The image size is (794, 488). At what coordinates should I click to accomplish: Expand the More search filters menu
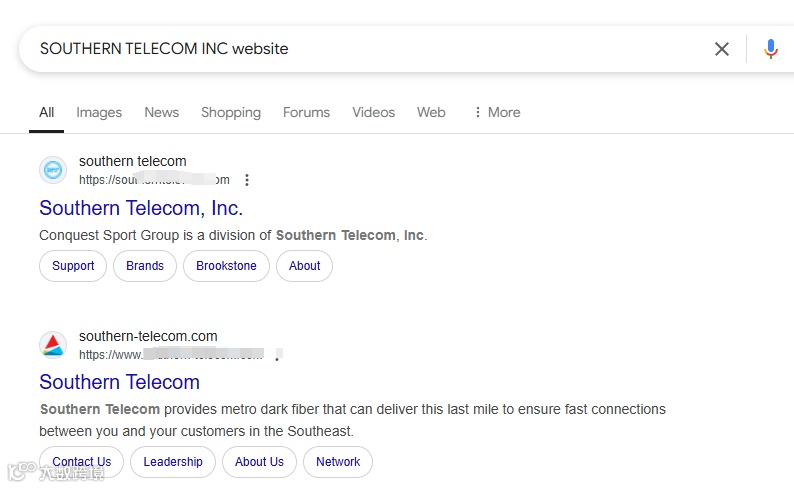497,112
